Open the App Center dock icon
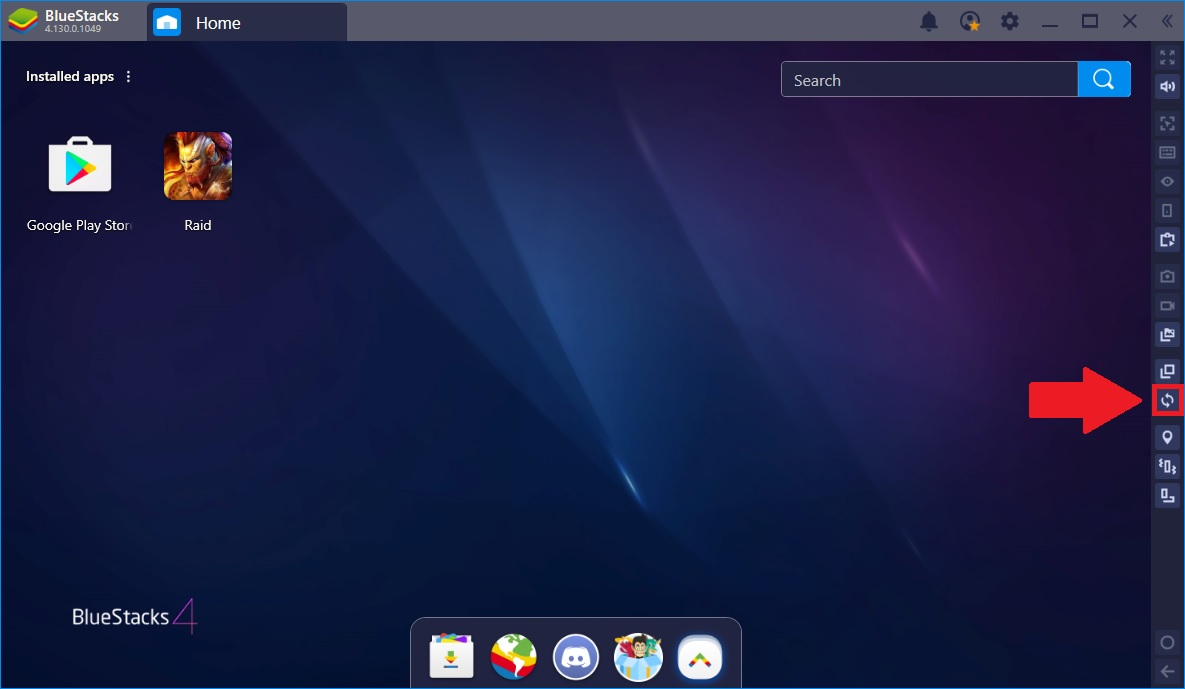The width and height of the screenshot is (1185, 689). [x=451, y=656]
